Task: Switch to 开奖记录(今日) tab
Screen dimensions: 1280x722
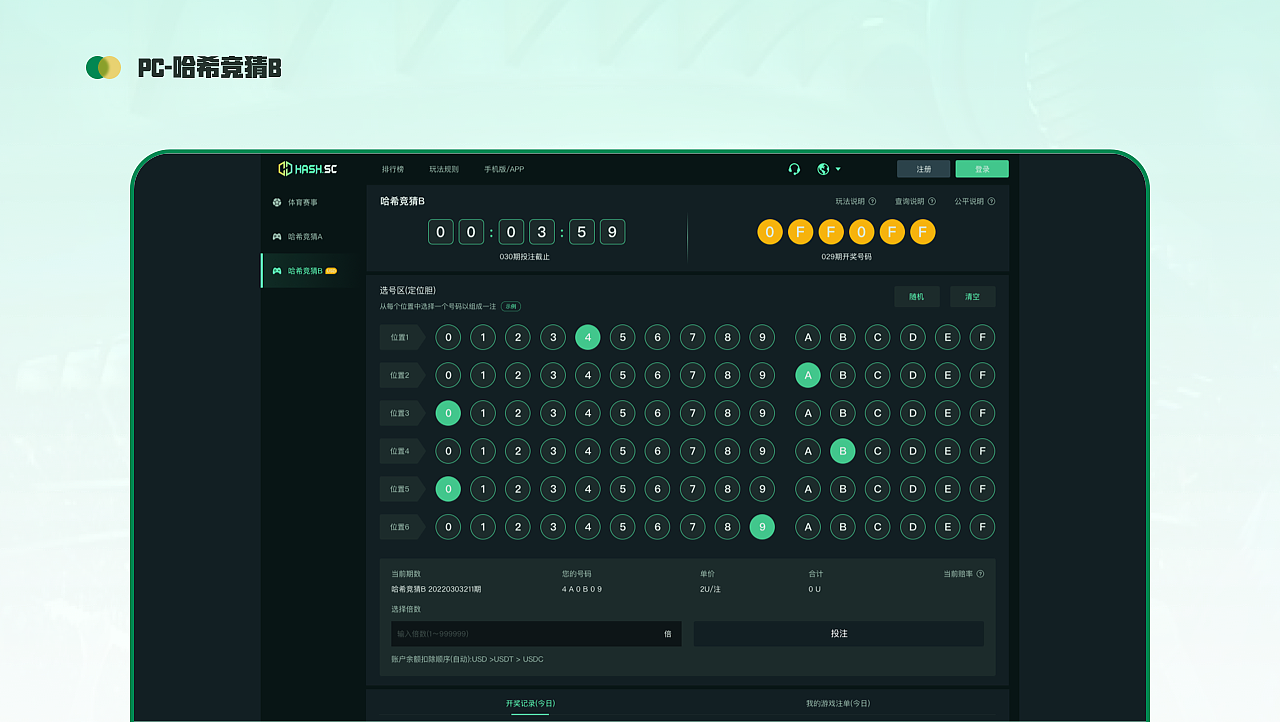Action: tap(530, 703)
